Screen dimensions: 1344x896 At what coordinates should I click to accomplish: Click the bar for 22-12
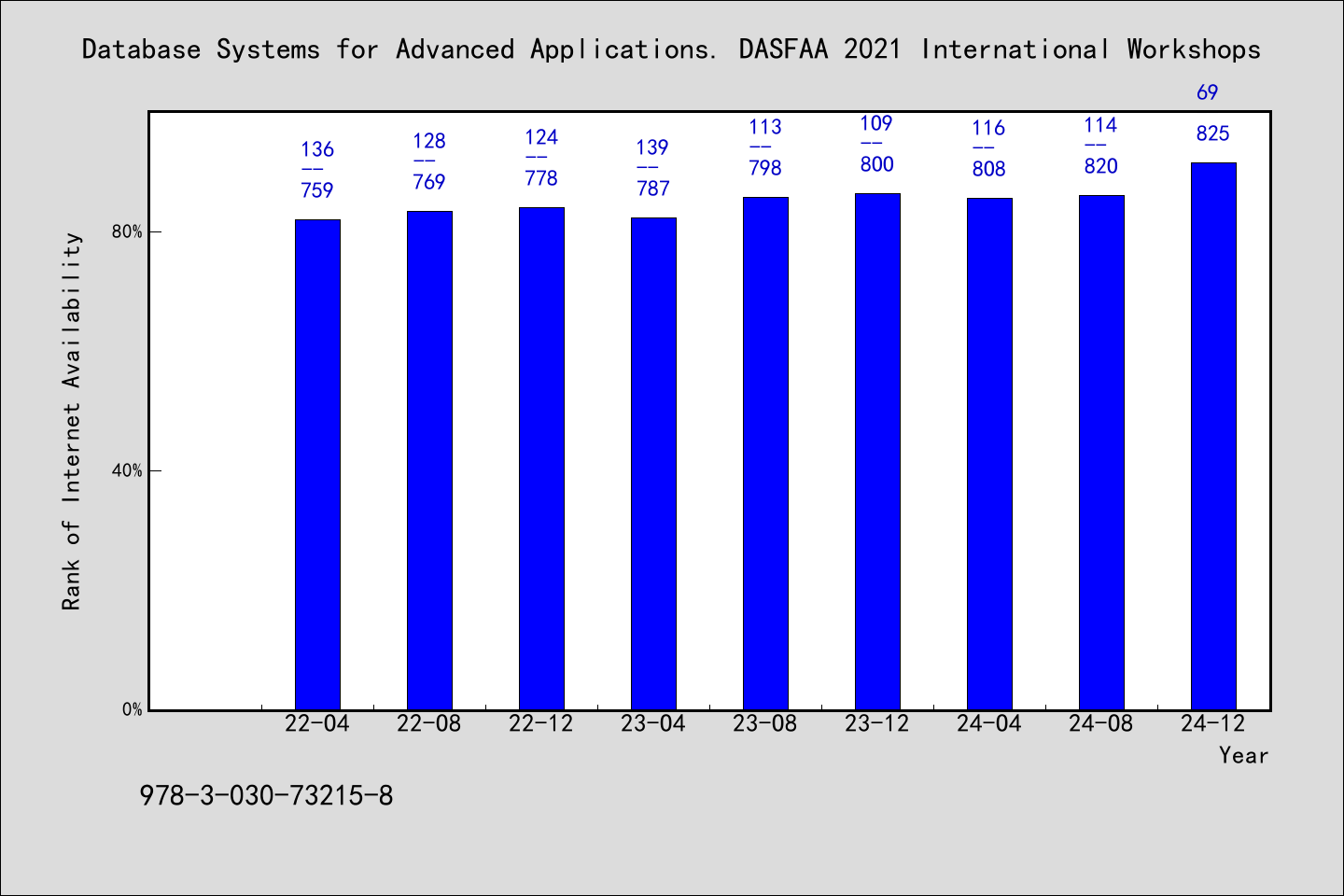click(541, 459)
